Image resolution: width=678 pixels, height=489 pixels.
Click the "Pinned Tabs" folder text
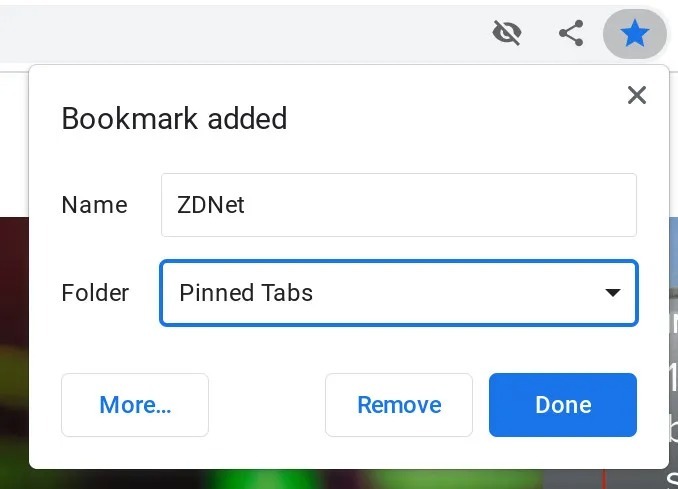pyautogui.click(x=246, y=293)
